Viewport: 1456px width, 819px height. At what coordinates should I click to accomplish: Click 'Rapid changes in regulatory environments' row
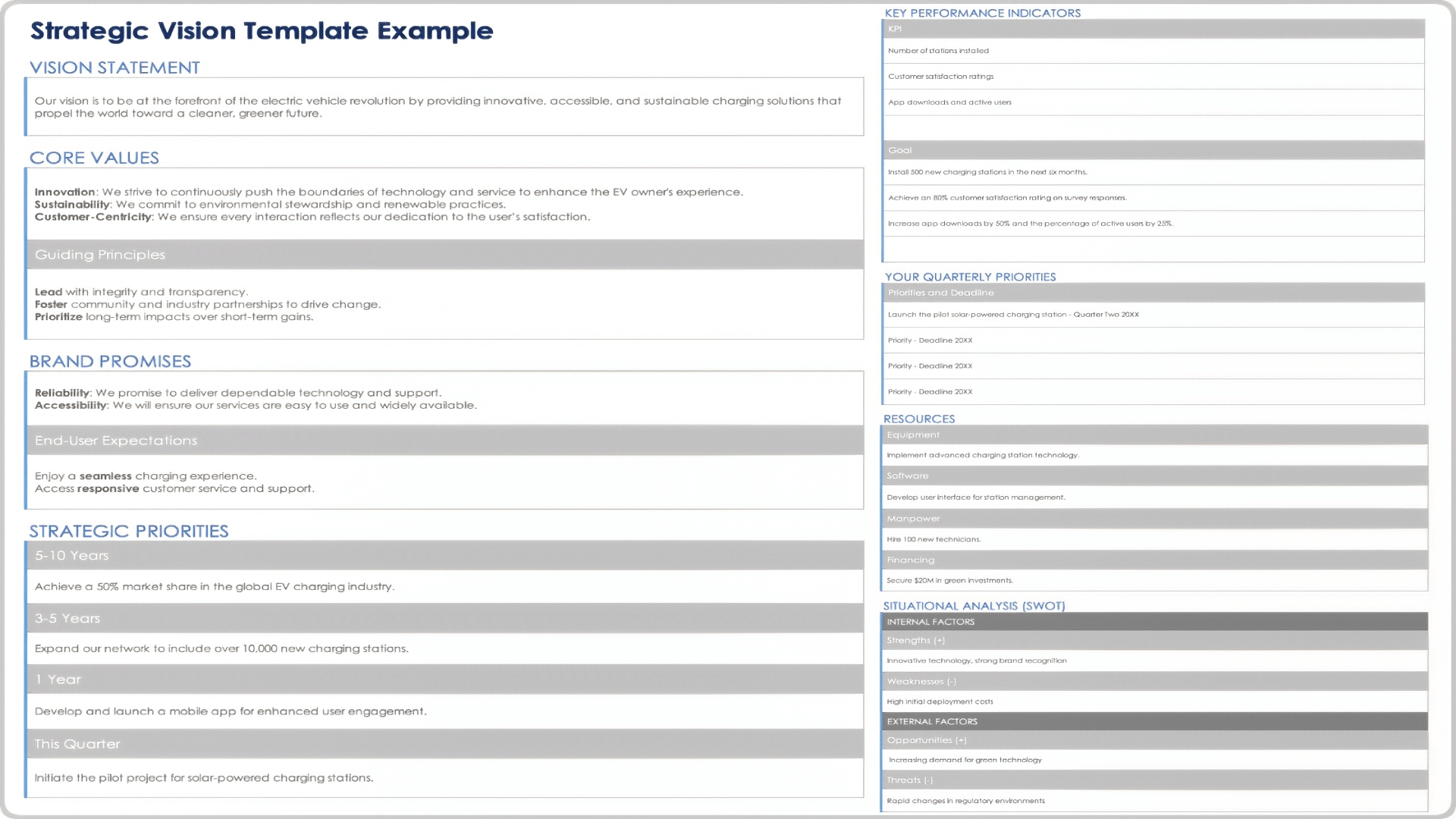pyautogui.click(x=1154, y=802)
